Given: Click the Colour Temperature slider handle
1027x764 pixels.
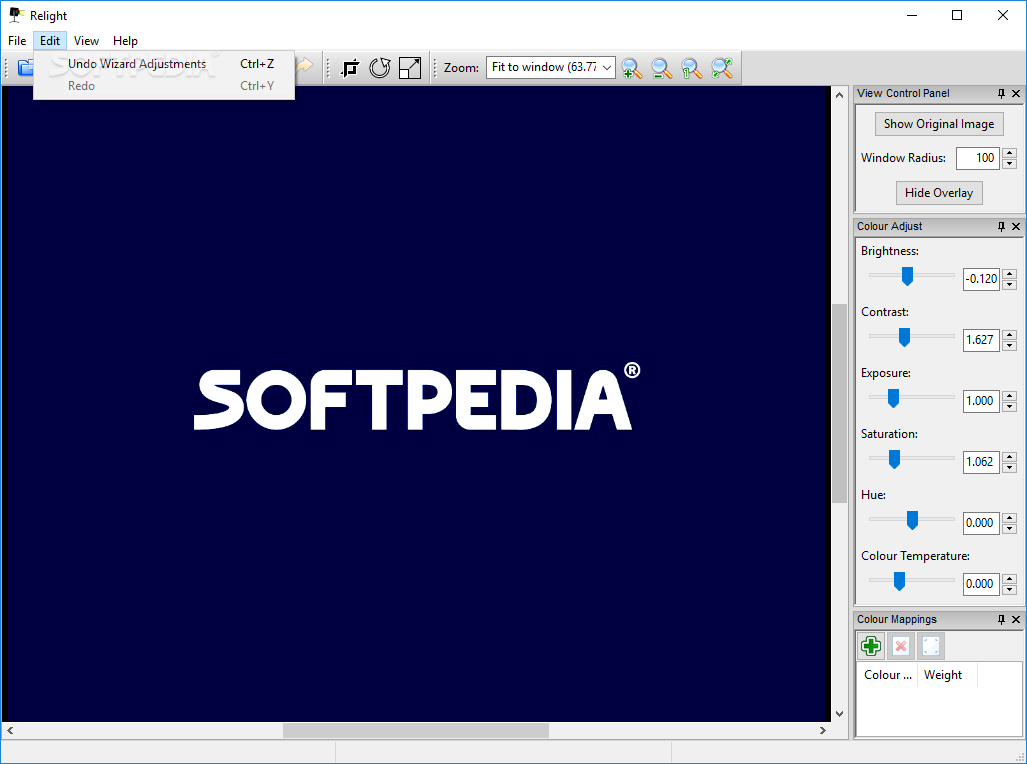Looking at the screenshot, I should coord(899,581).
